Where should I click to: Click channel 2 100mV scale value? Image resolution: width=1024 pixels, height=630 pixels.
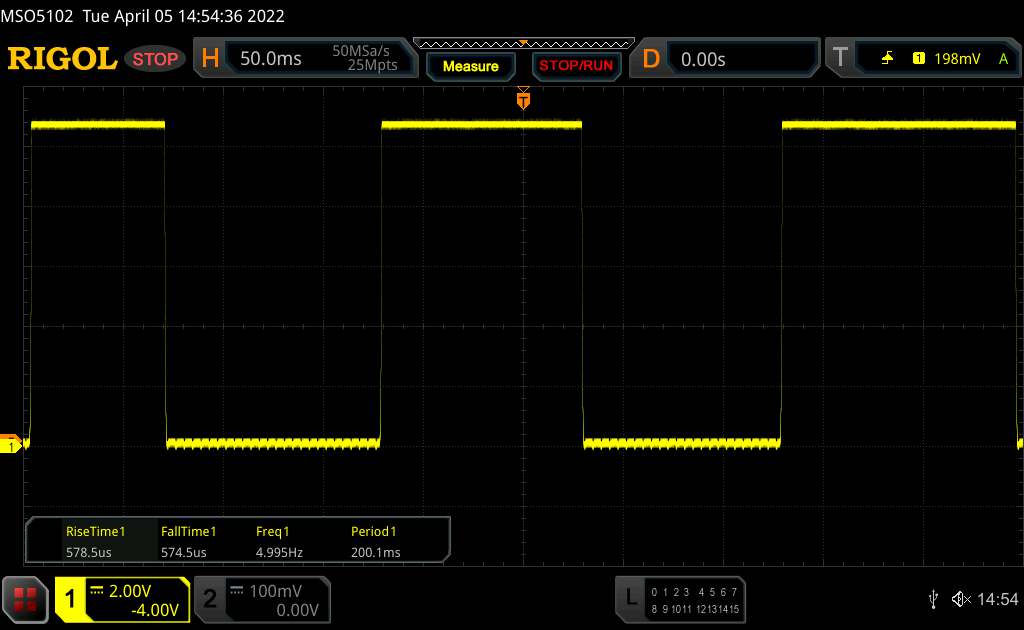click(x=276, y=591)
